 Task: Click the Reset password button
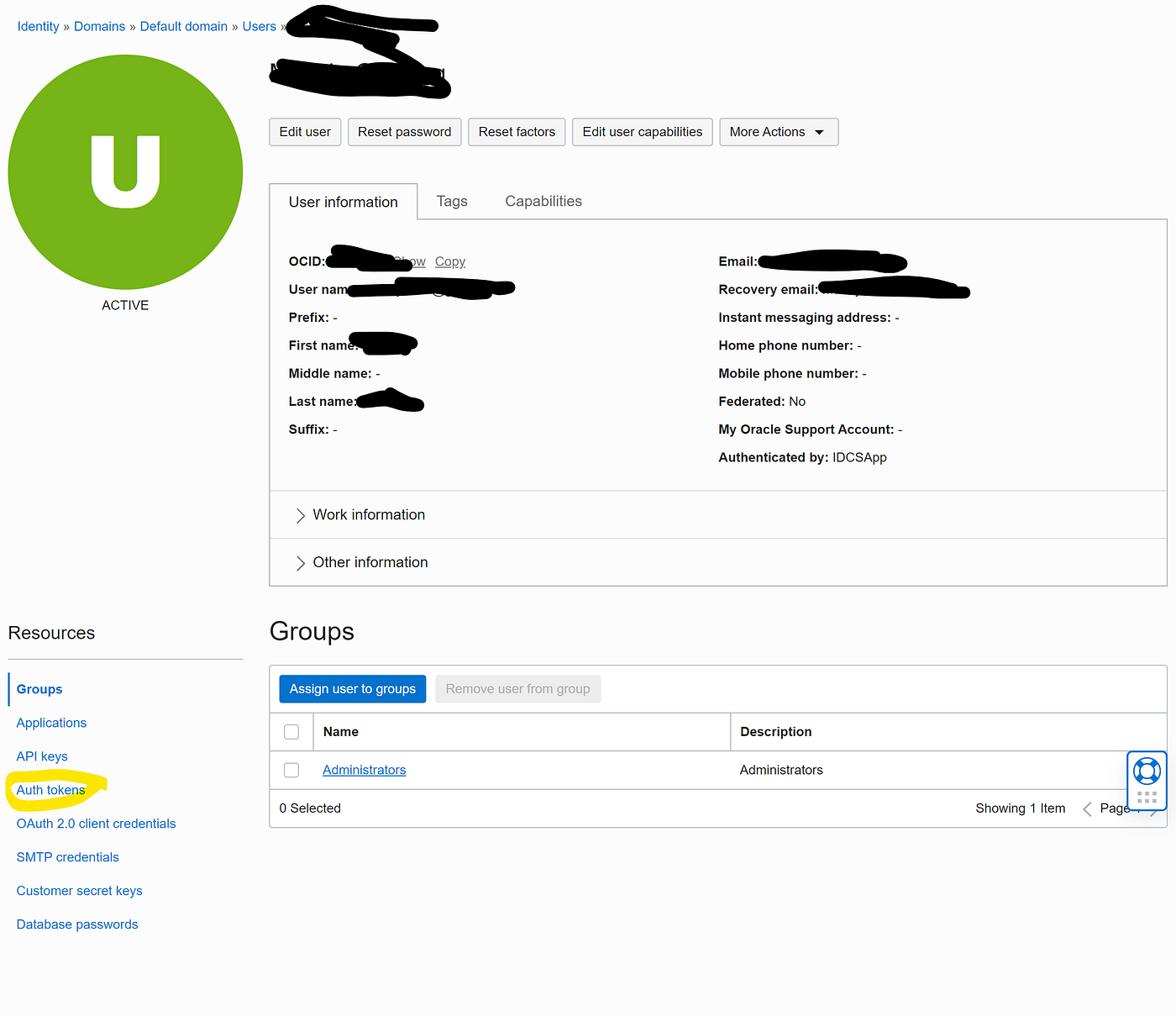coord(404,132)
